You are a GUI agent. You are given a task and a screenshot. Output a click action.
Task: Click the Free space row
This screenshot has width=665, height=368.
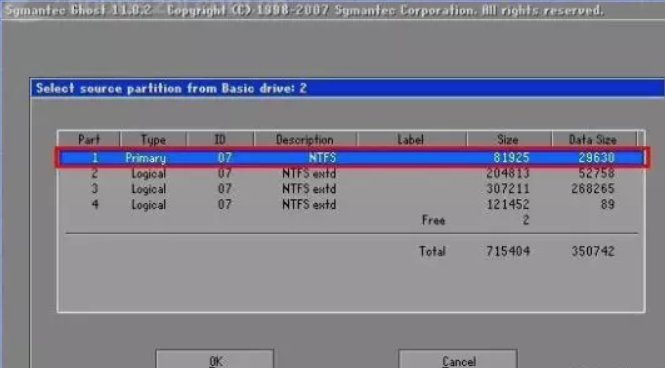pyautogui.click(x=352, y=220)
